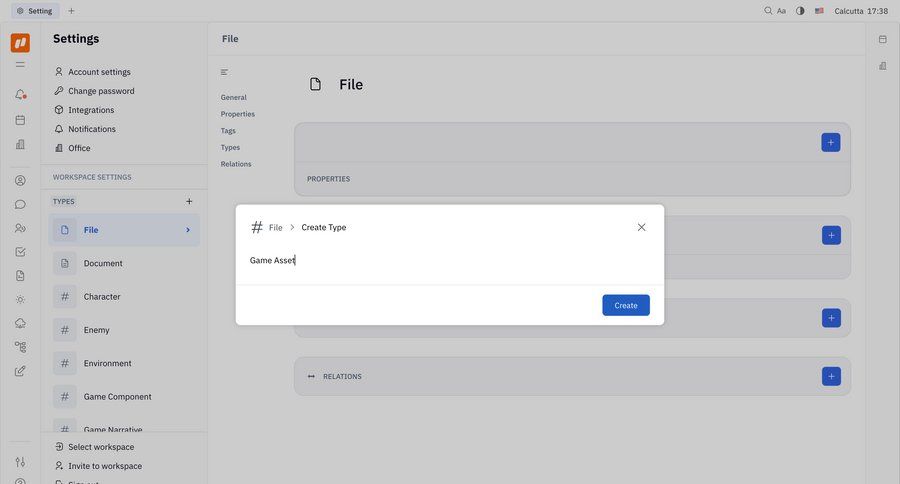Viewport: 900px width, 484px height.
Task: Expand the File type chevron
Action: tap(188, 230)
